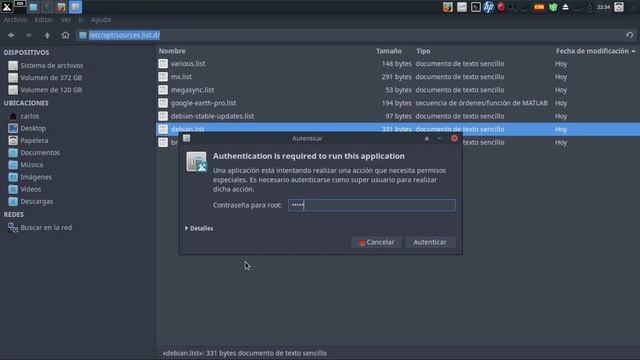Open Documentos in the sidebar
This screenshot has width=640, height=360.
(x=40, y=153)
